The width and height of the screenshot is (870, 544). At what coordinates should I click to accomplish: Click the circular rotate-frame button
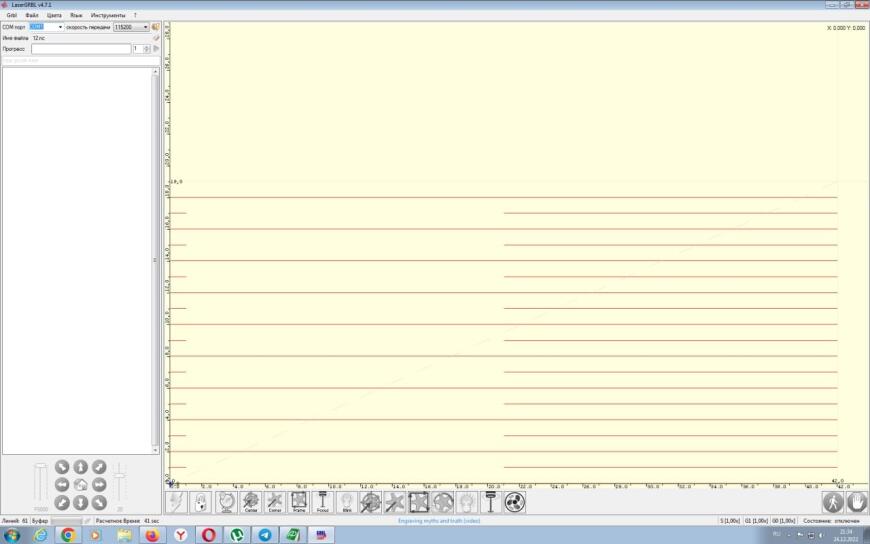click(x=443, y=502)
